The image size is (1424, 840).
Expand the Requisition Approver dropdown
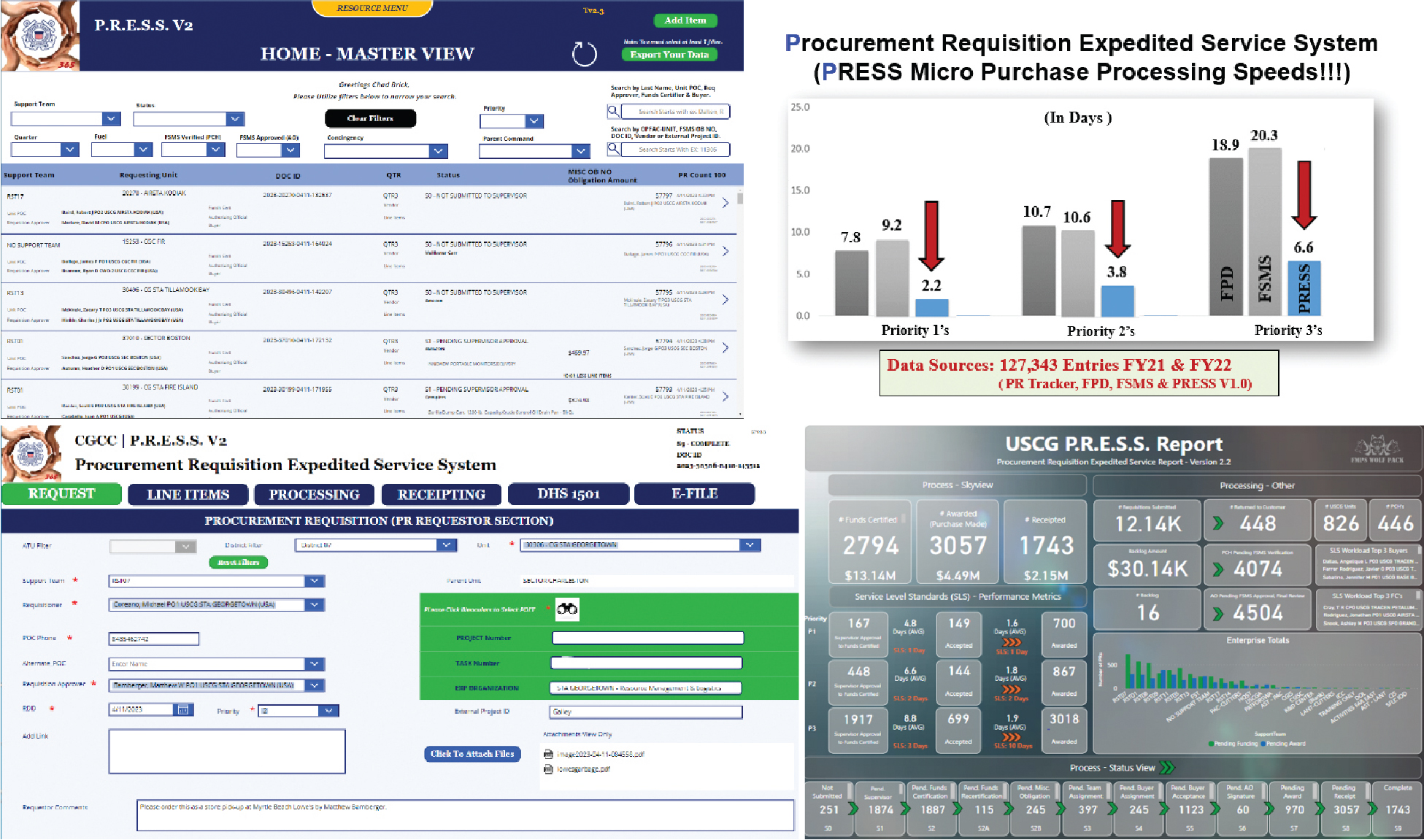(x=315, y=685)
